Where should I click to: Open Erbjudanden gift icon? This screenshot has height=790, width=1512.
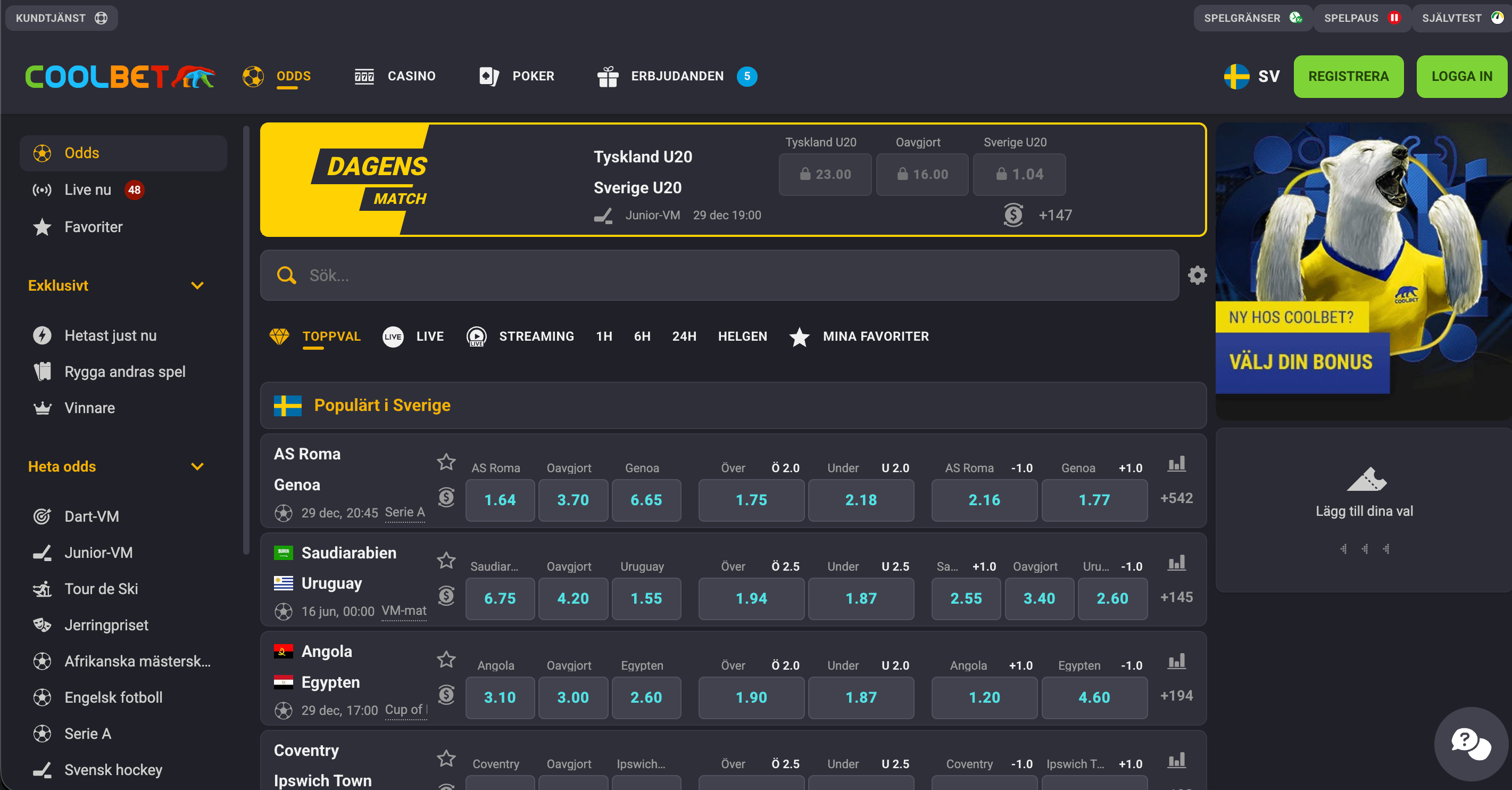pyautogui.click(x=608, y=76)
